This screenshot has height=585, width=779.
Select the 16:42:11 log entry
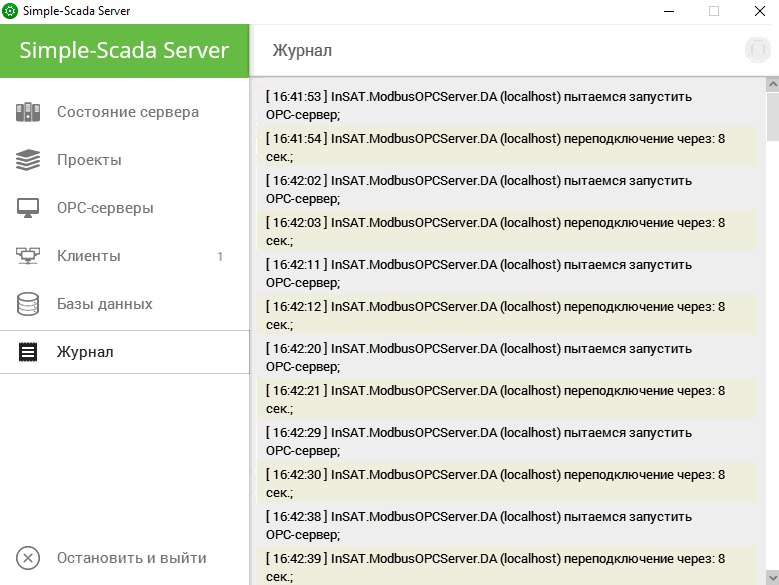(x=507, y=273)
